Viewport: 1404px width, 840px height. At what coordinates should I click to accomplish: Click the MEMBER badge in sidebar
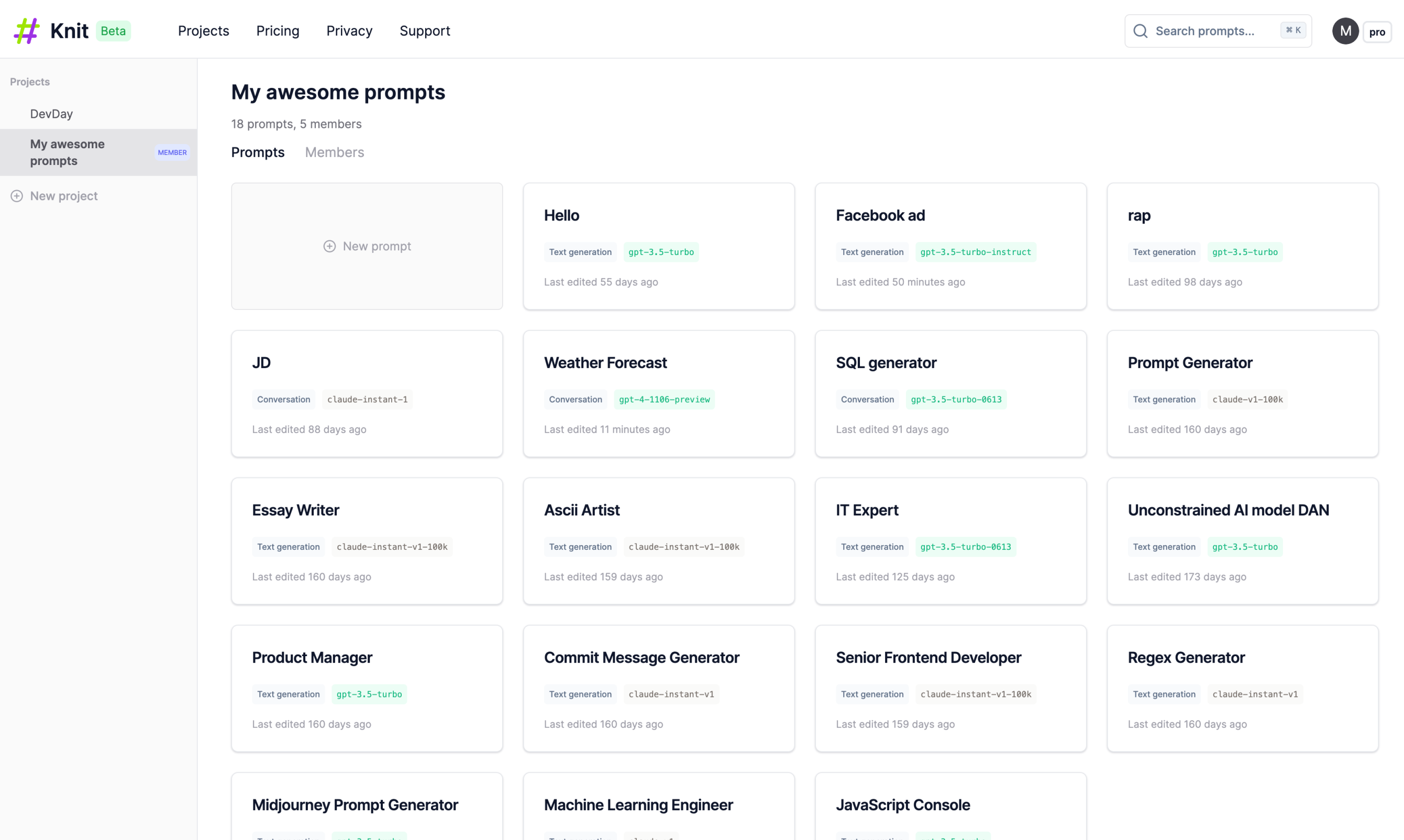click(x=172, y=152)
